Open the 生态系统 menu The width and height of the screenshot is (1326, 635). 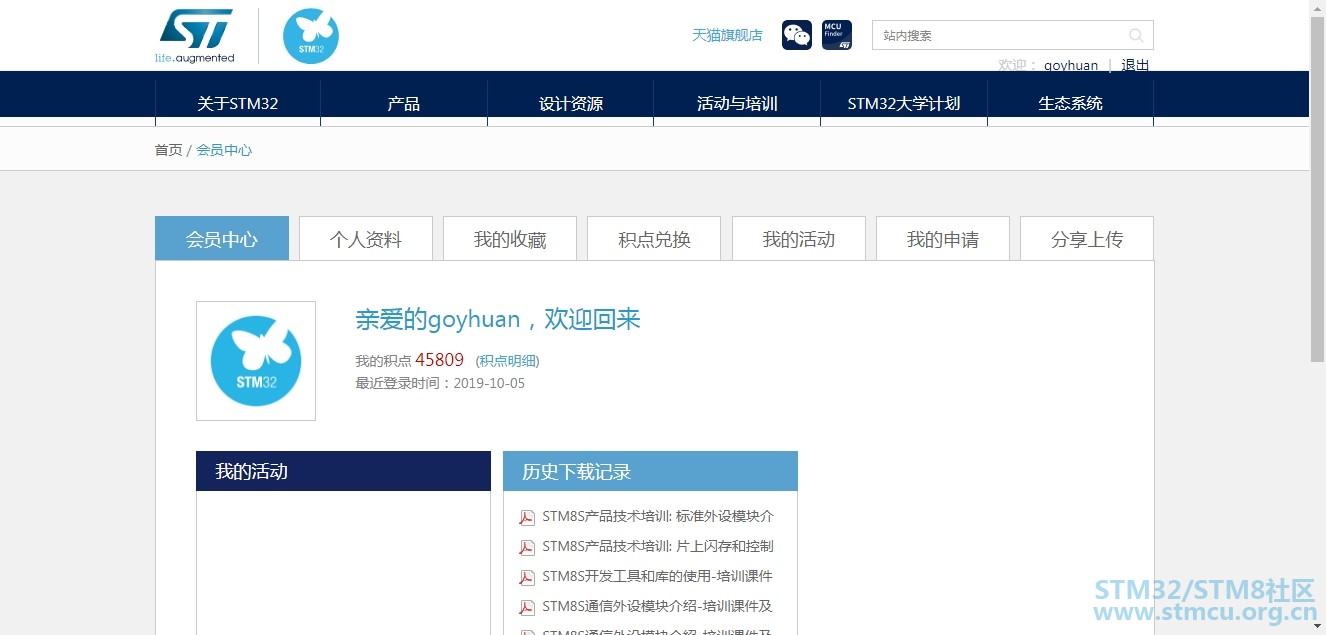(1071, 103)
